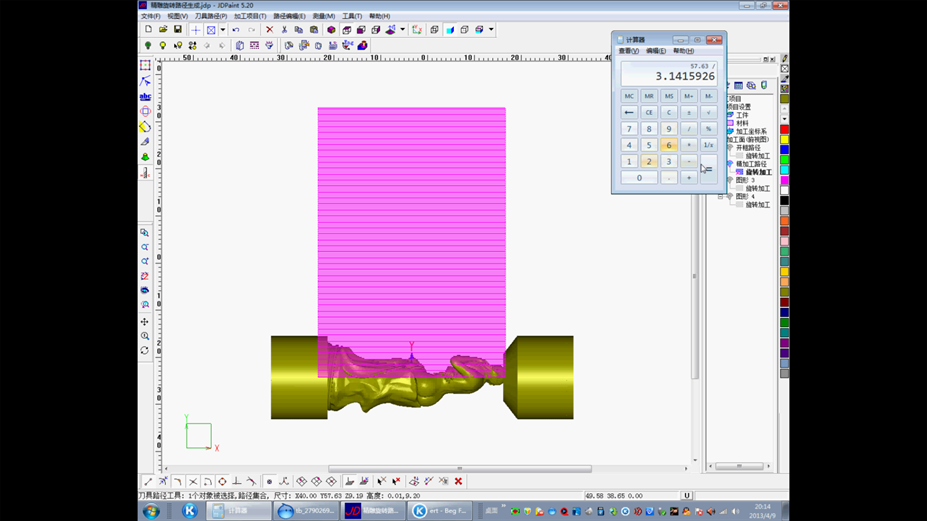Click the horizontal scrollbar below canvas
927x521 pixels.
point(459,468)
